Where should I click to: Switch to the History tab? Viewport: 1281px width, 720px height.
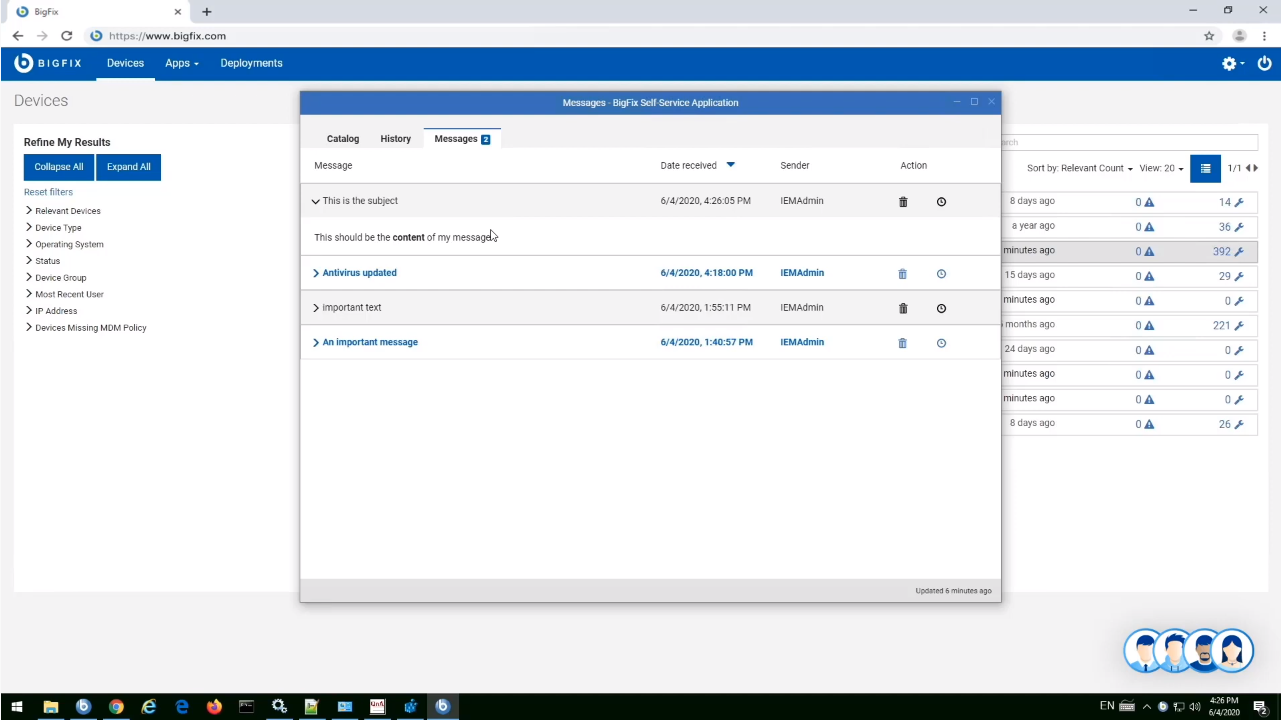[395, 139]
